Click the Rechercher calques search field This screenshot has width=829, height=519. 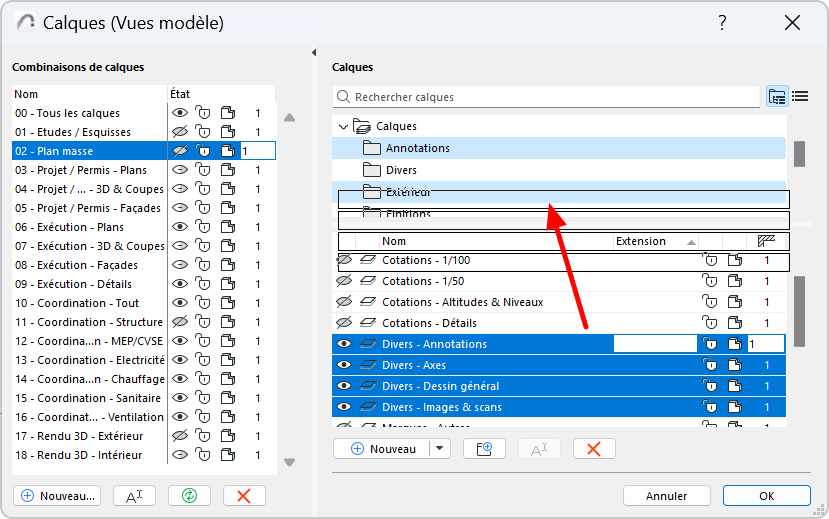click(550, 97)
